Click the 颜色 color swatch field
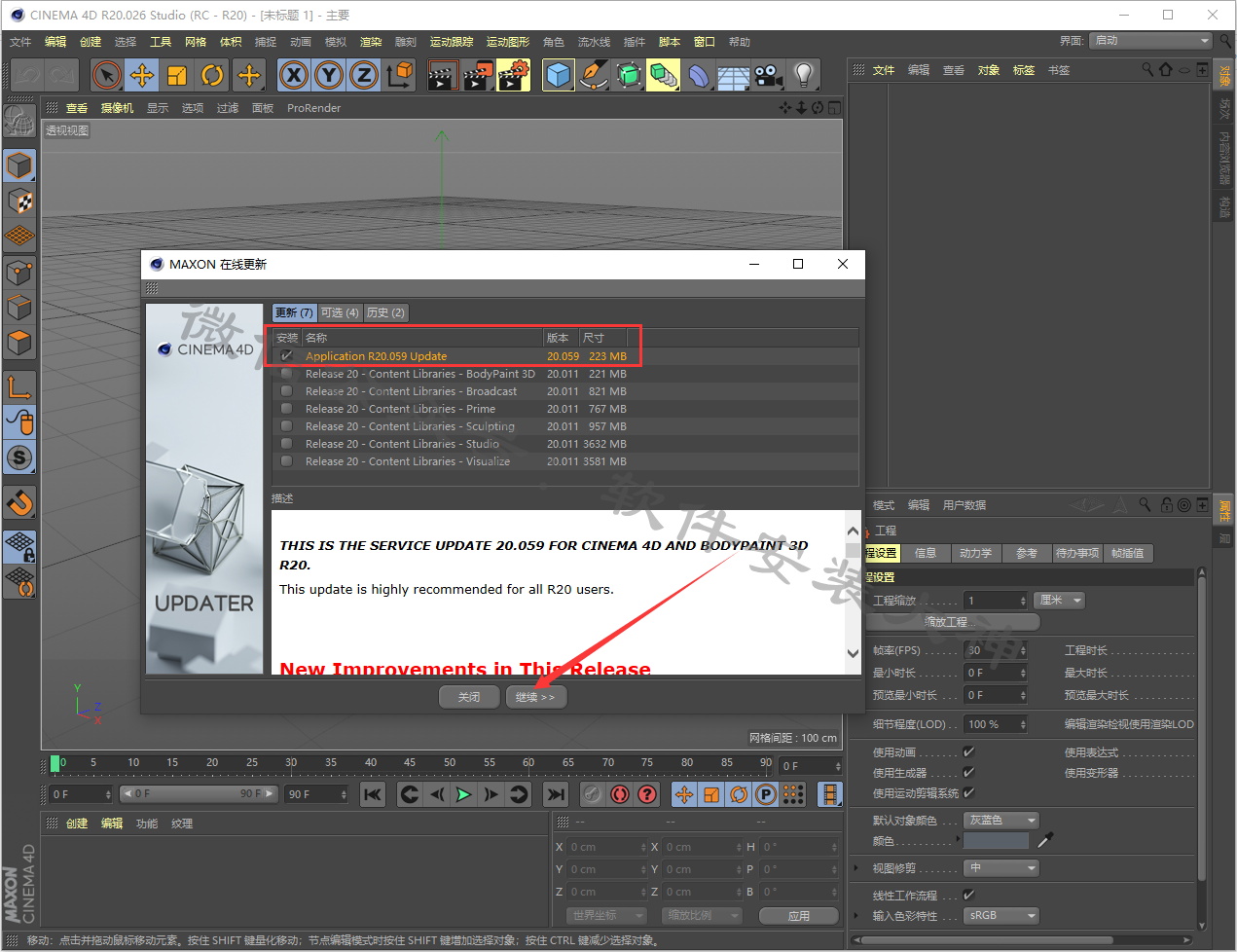This screenshot has width=1237, height=952. click(x=997, y=841)
